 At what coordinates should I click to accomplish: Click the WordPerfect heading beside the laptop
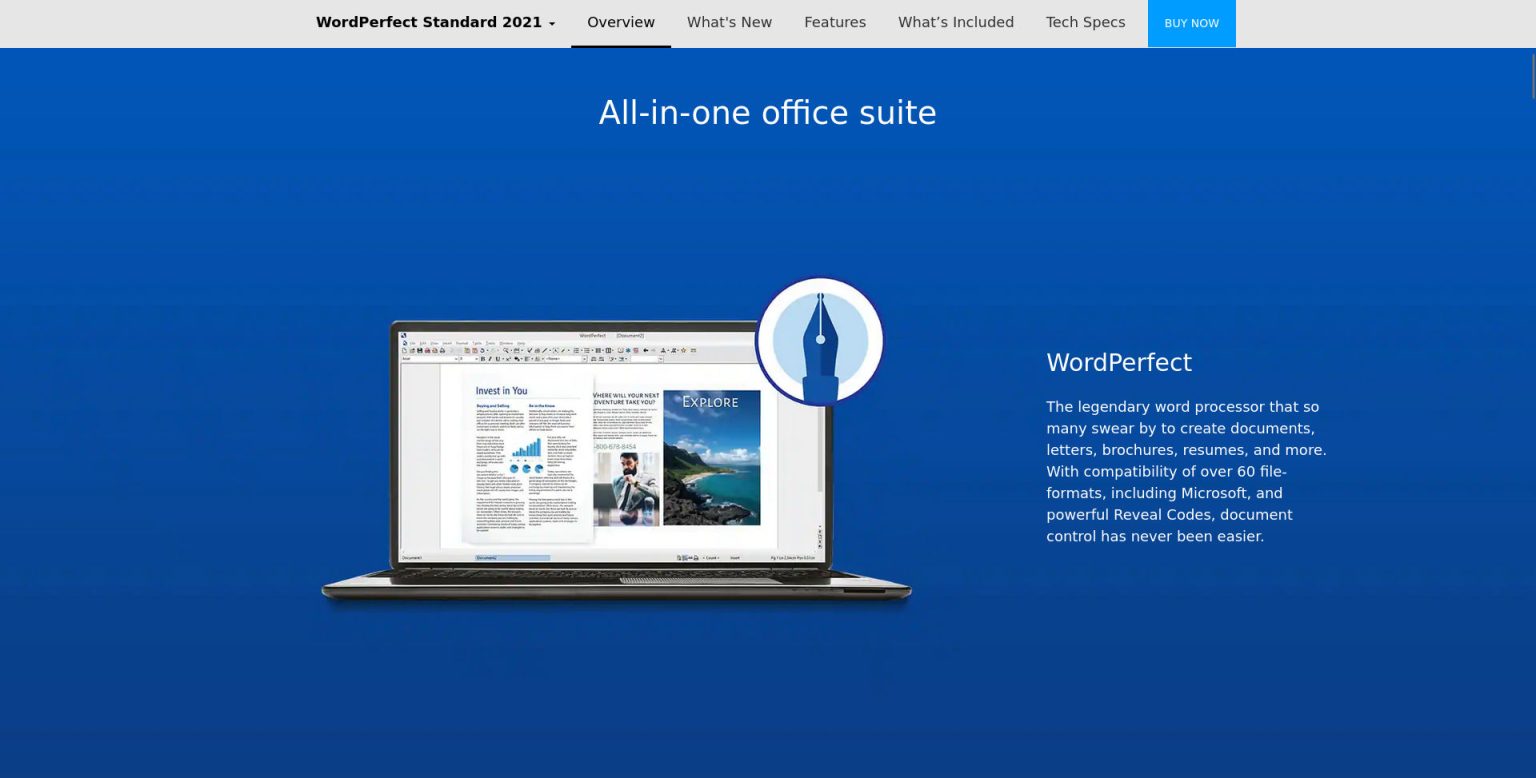pyautogui.click(x=1118, y=362)
